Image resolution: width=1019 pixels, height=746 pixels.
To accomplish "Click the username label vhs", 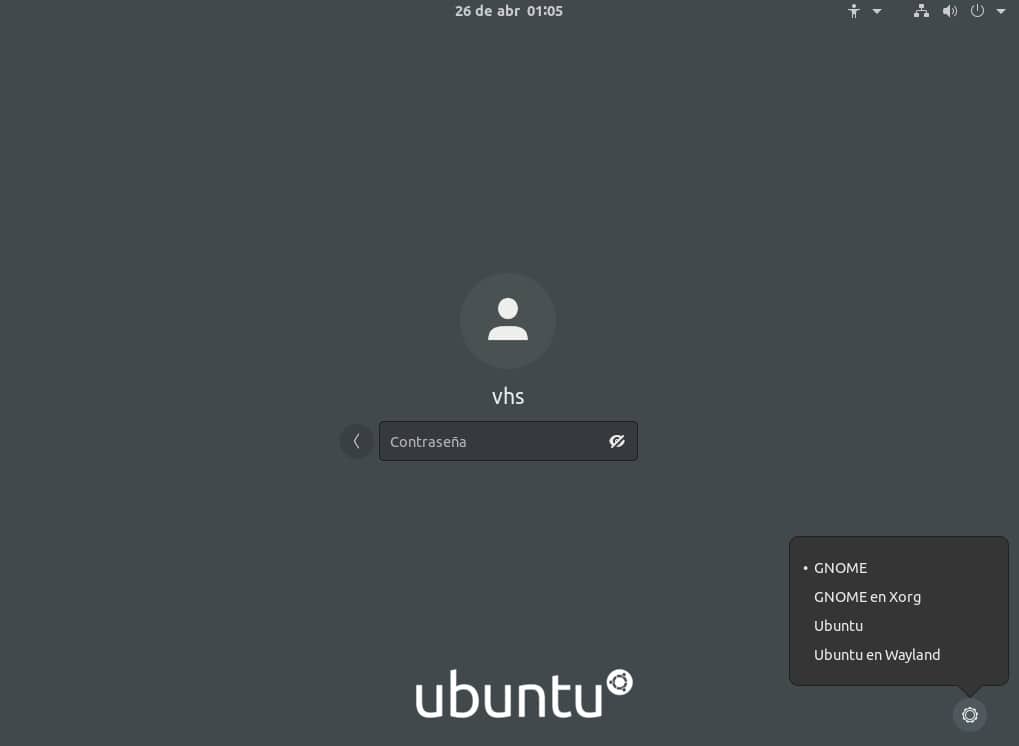I will [x=508, y=396].
